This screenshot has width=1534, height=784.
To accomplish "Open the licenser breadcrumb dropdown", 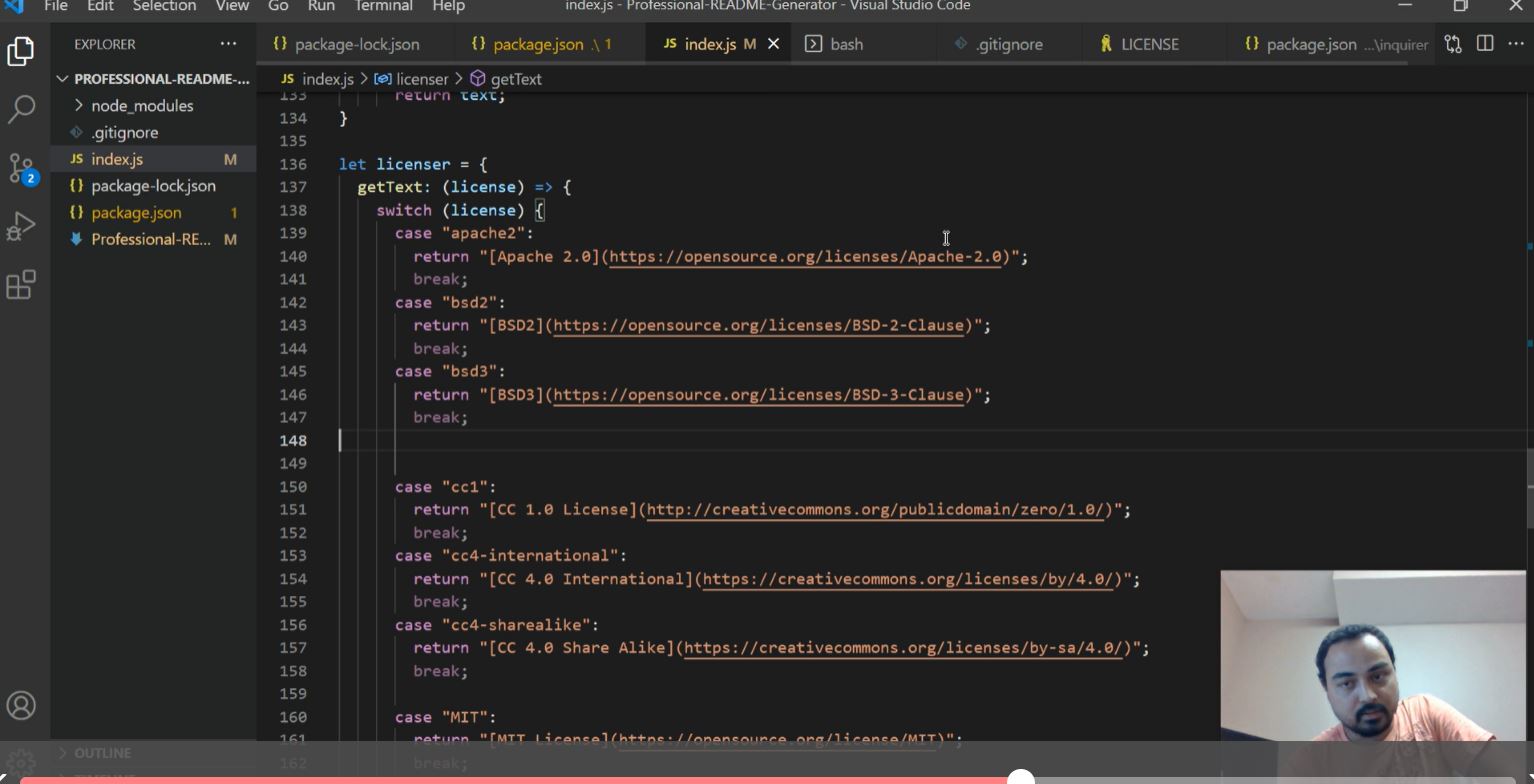I will [x=411, y=79].
